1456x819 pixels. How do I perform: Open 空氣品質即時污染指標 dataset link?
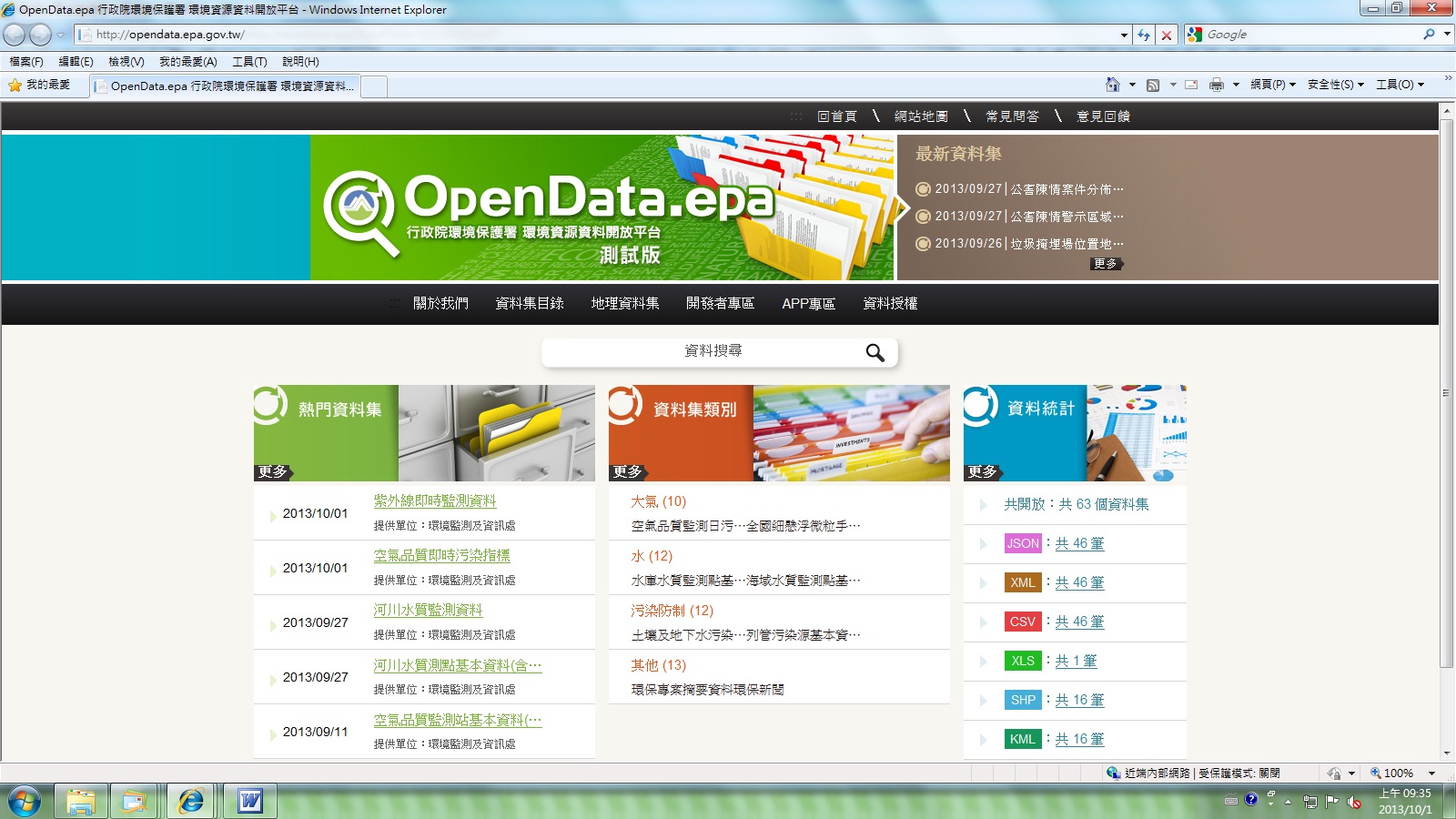[442, 556]
